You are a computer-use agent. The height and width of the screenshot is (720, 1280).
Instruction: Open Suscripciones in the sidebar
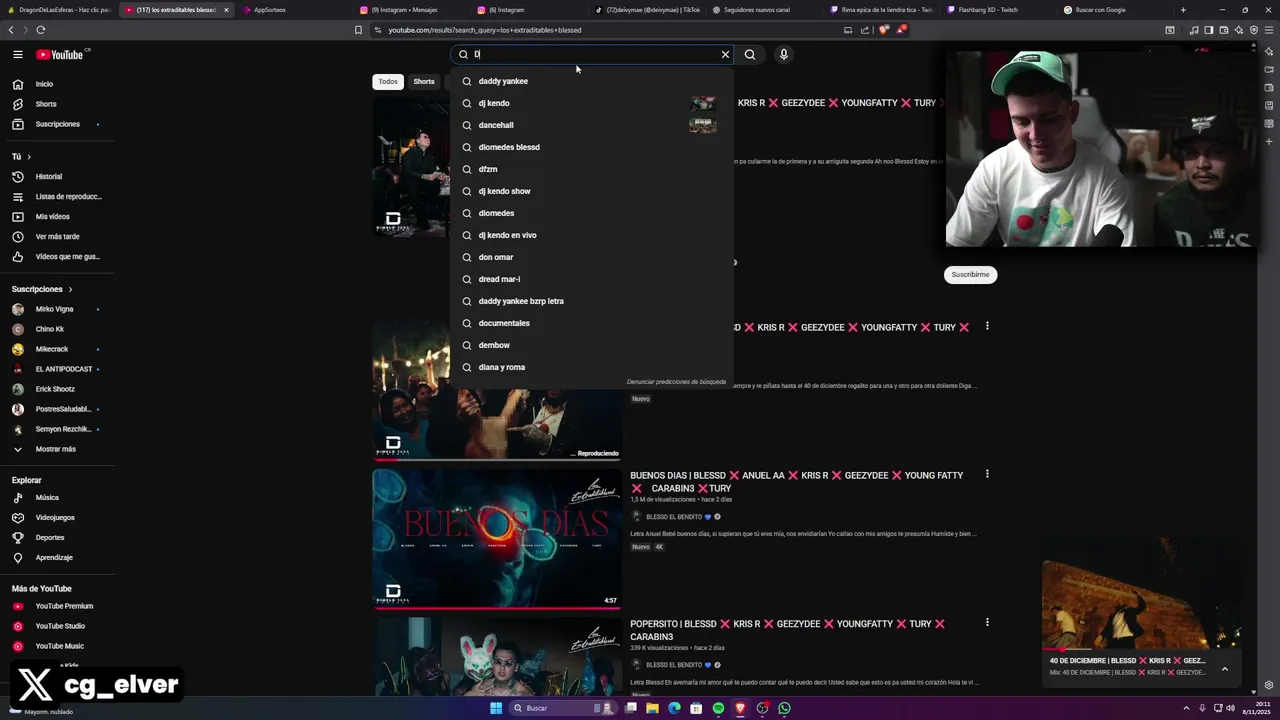(57, 124)
